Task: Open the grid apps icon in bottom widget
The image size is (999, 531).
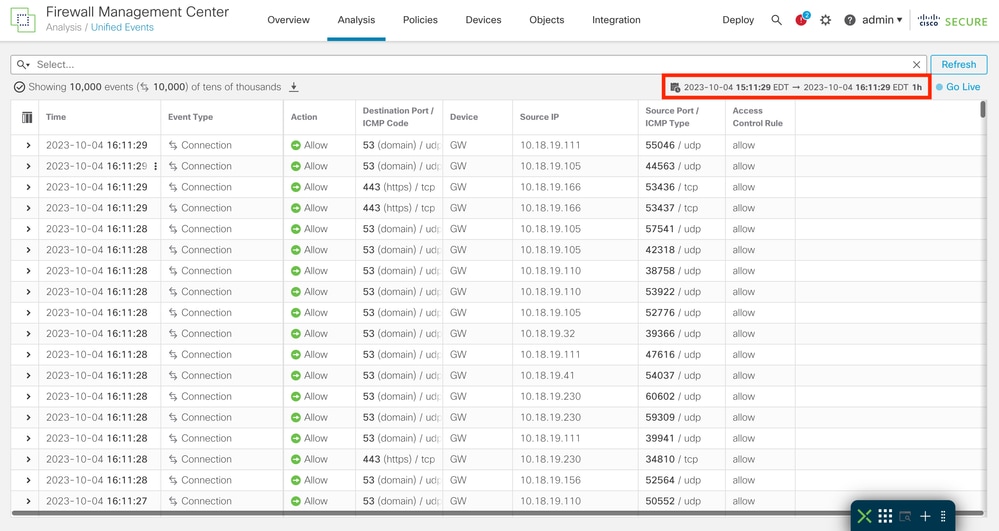Action: (885, 516)
